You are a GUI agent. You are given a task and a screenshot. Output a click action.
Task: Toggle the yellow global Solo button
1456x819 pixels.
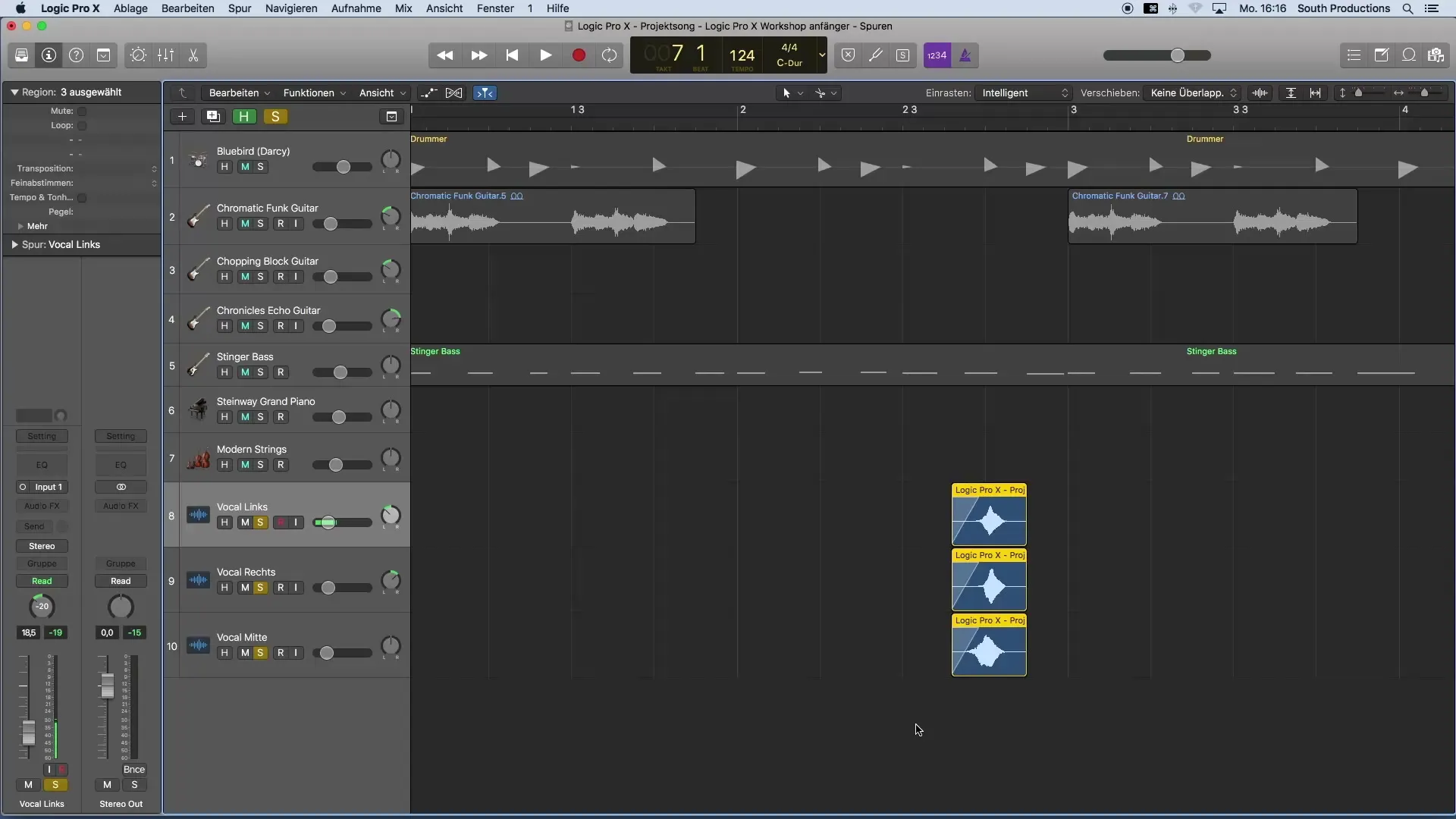(275, 117)
